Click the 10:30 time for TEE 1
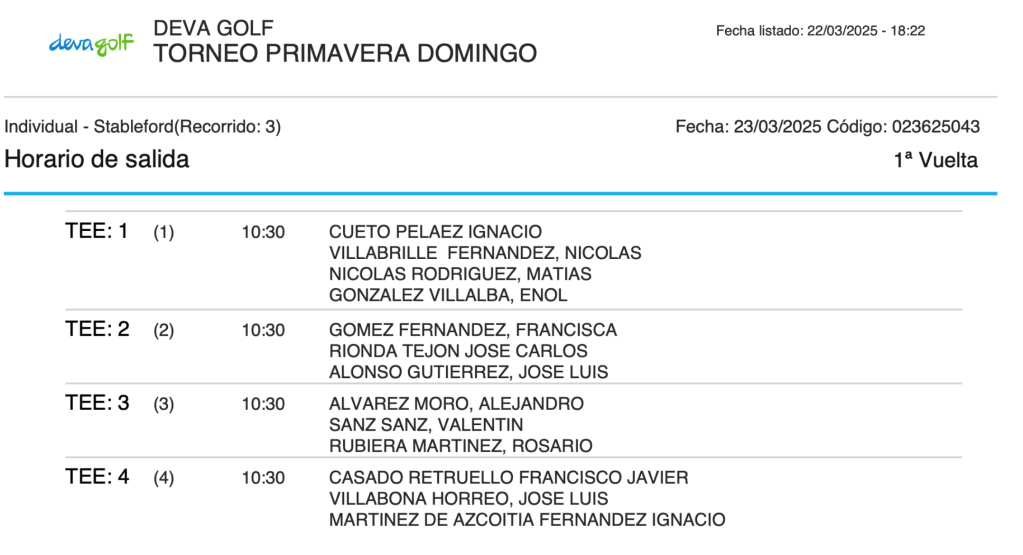Screen dimensions: 1023x555 [x=263, y=232]
